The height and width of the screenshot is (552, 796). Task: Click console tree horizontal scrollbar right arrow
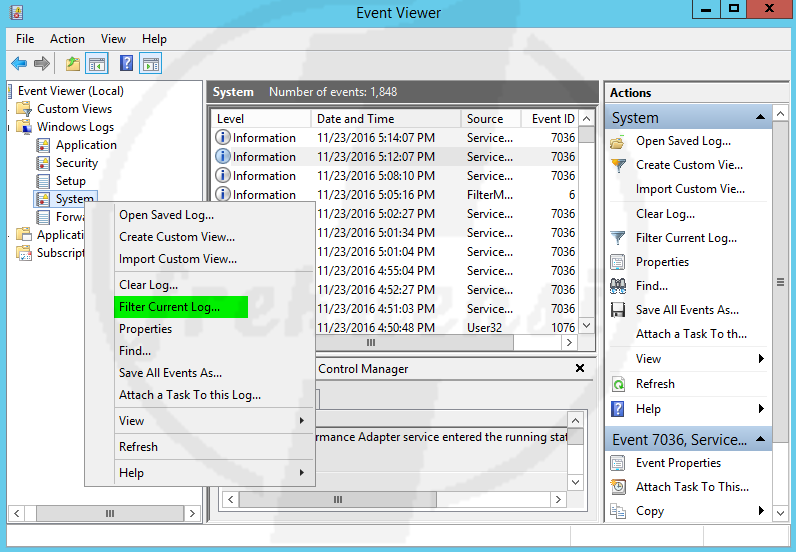click(192, 513)
